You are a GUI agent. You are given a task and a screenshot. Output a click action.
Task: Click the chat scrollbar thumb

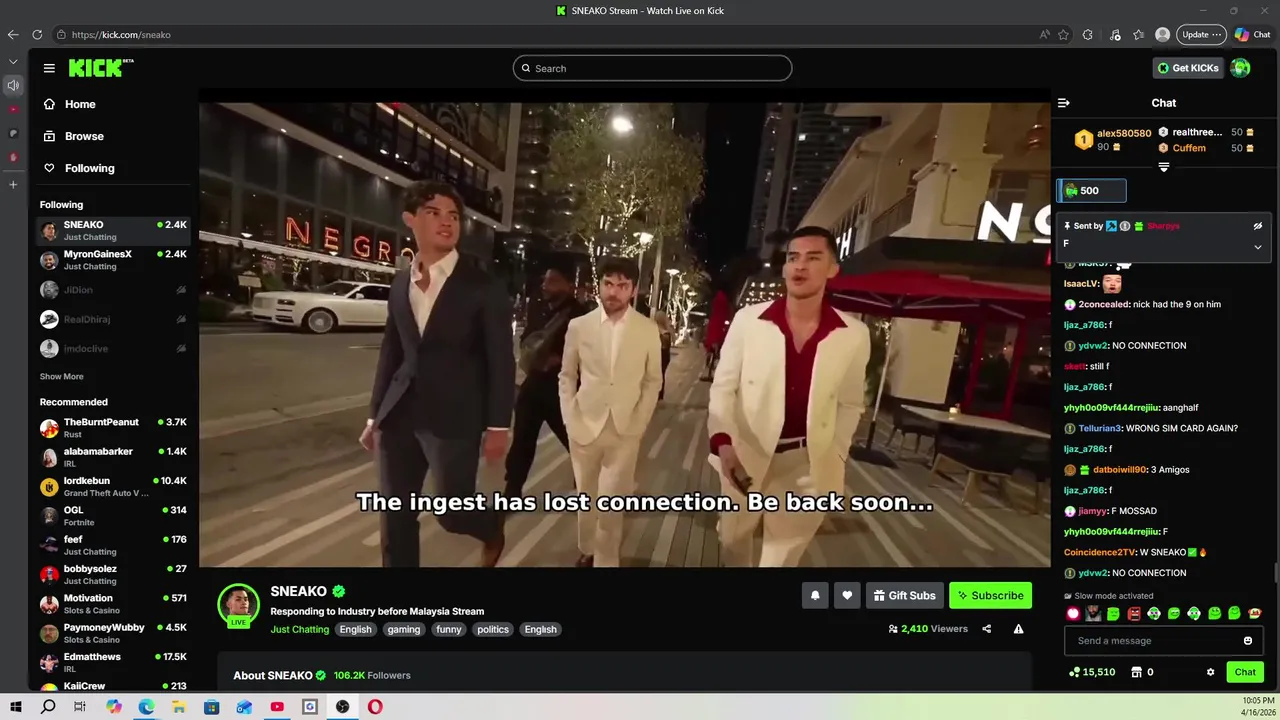pyautogui.click(x=1275, y=572)
